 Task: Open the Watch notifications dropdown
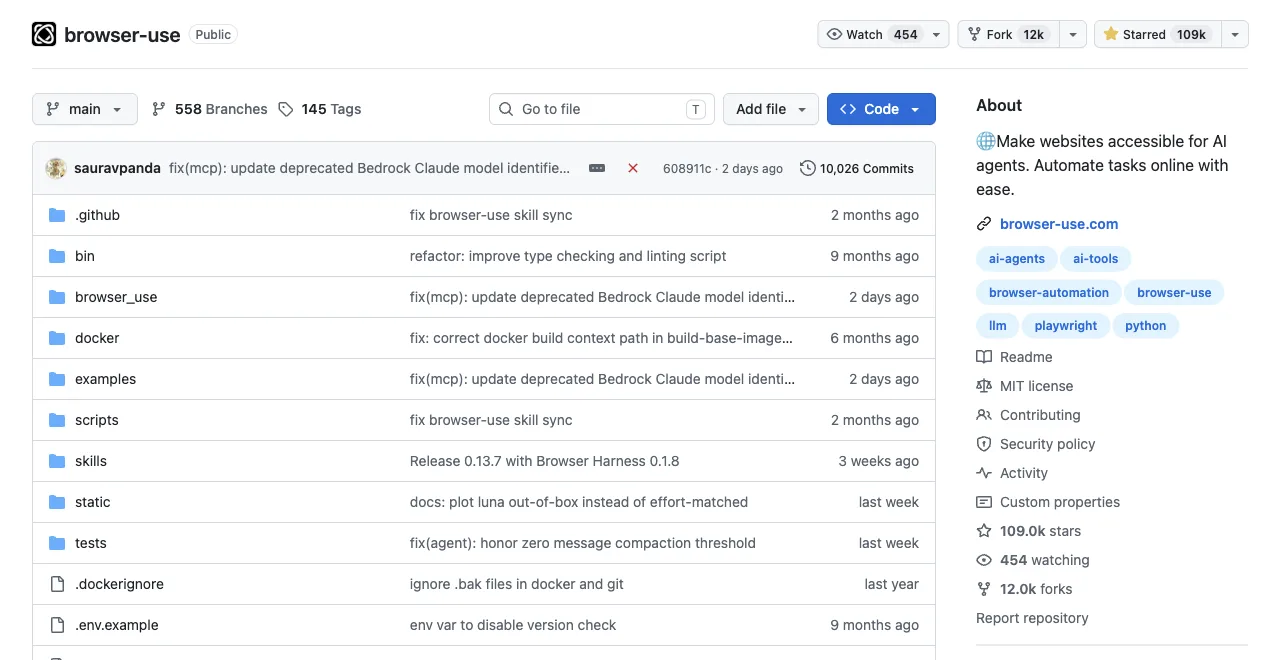pos(937,34)
